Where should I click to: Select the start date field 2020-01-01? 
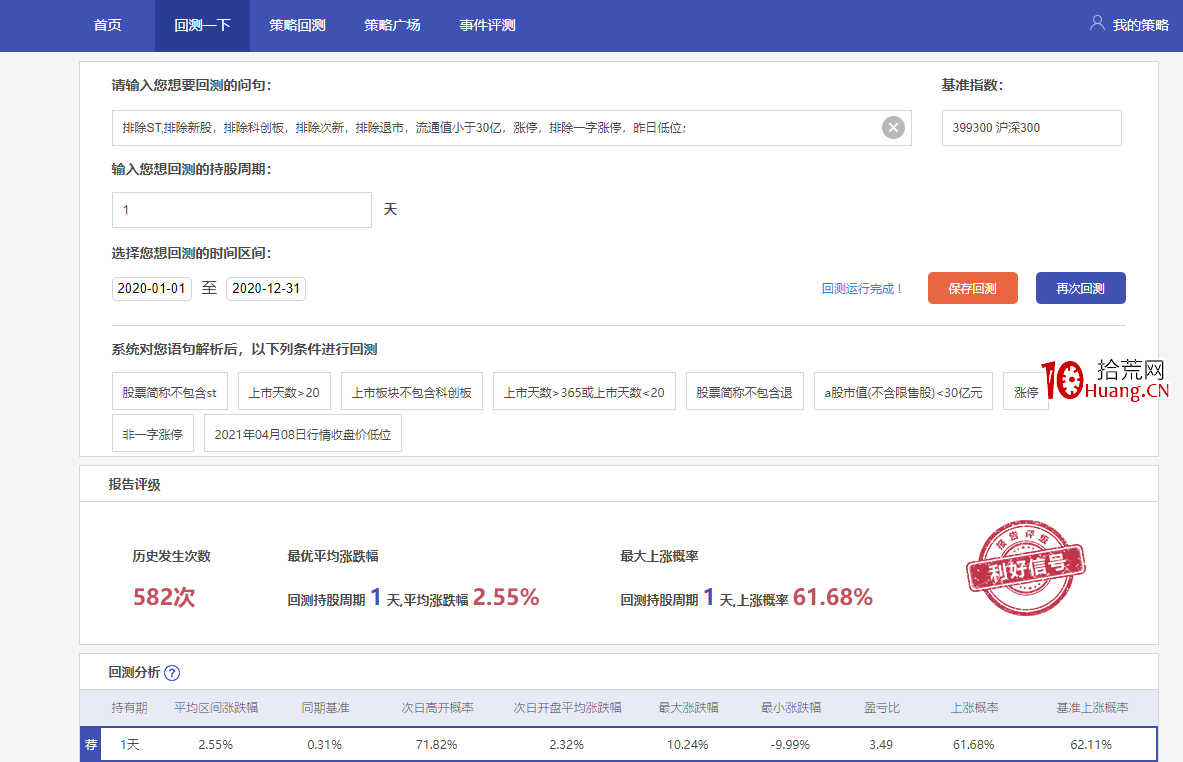(x=151, y=287)
